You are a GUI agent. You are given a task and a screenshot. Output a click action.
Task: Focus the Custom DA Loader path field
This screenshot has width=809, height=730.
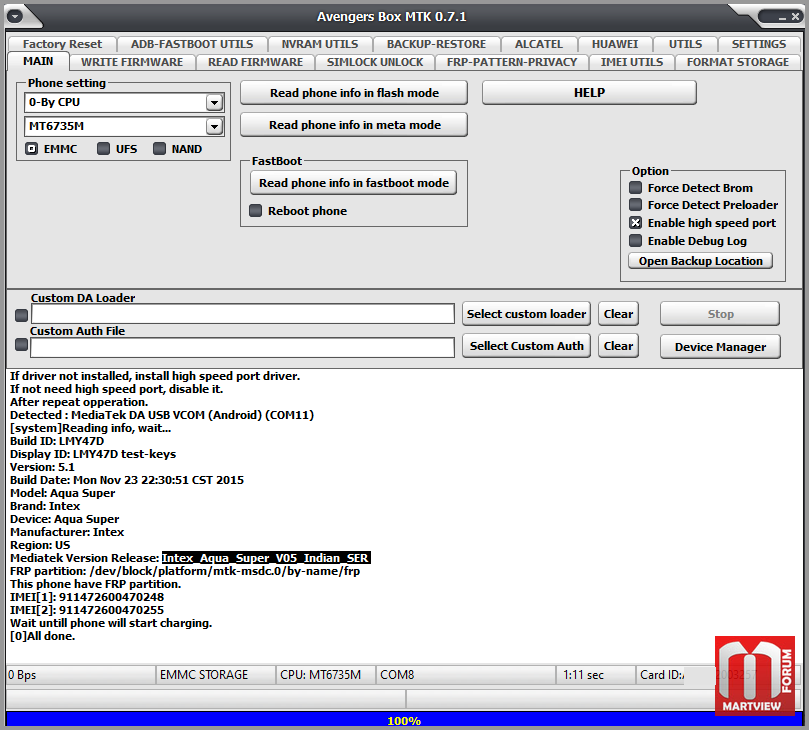[x=242, y=314]
